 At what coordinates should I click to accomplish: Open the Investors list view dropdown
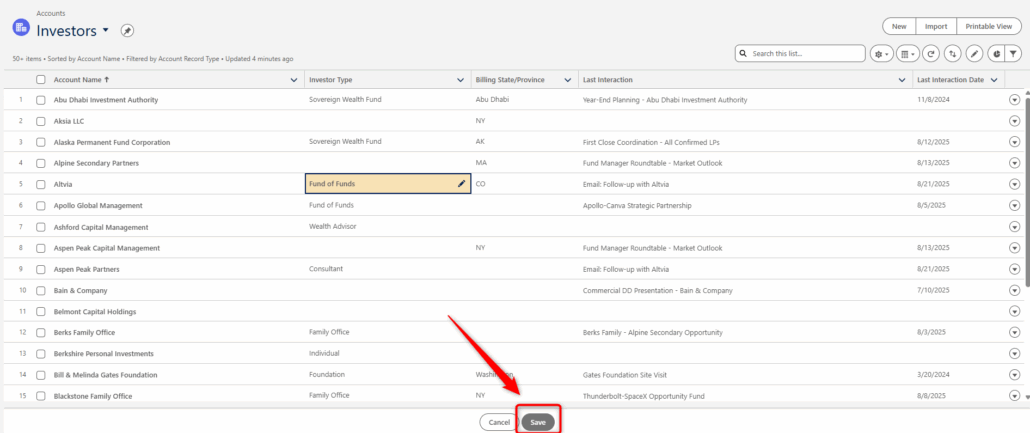pos(106,30)
